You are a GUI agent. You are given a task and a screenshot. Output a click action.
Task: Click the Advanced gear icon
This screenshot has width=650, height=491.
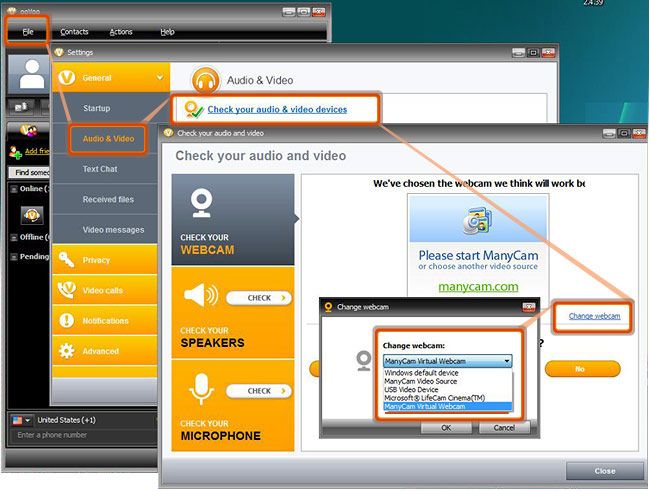pyautogui.click(x=67, y=351)
